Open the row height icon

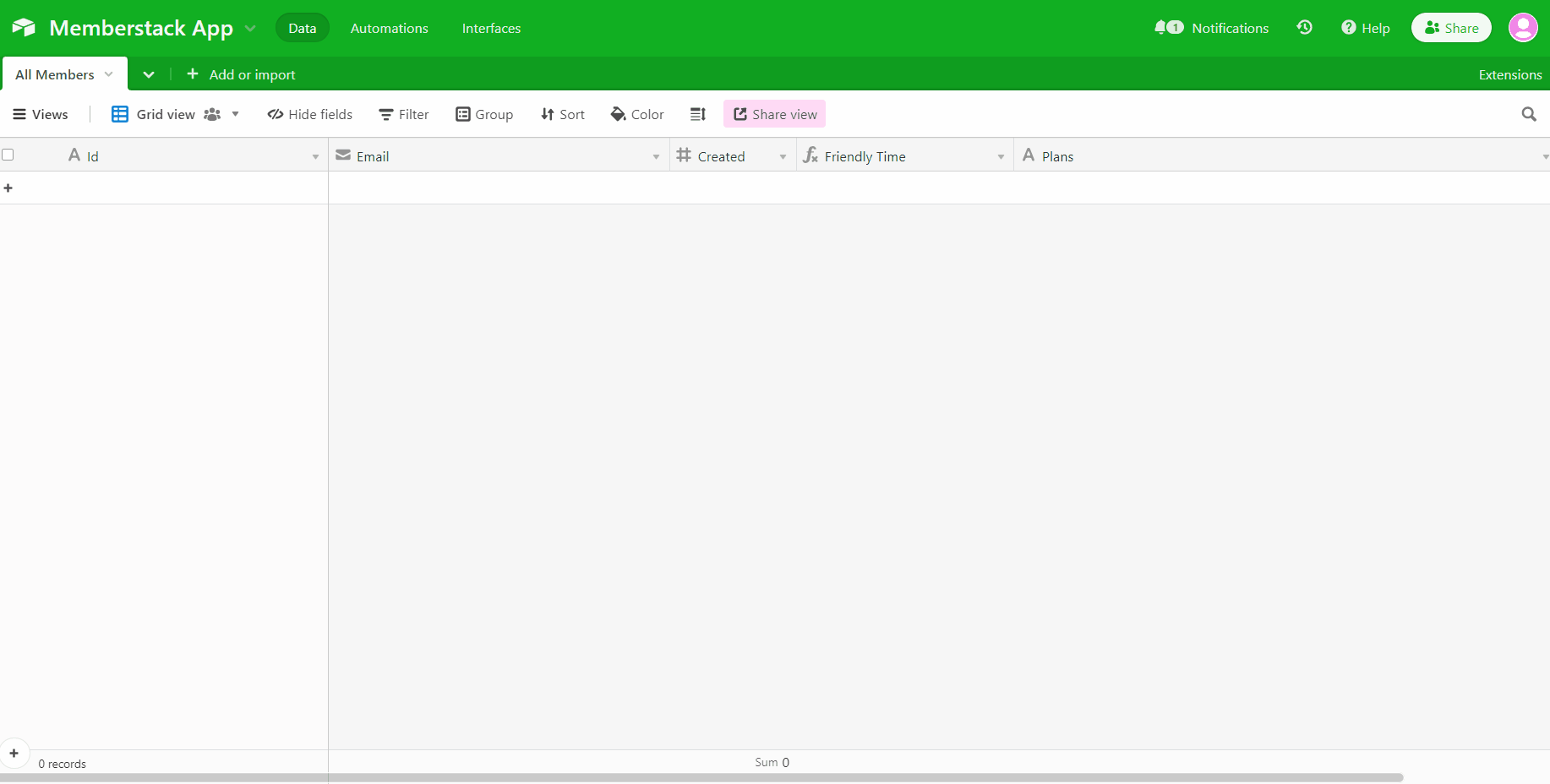click(698, 114)
